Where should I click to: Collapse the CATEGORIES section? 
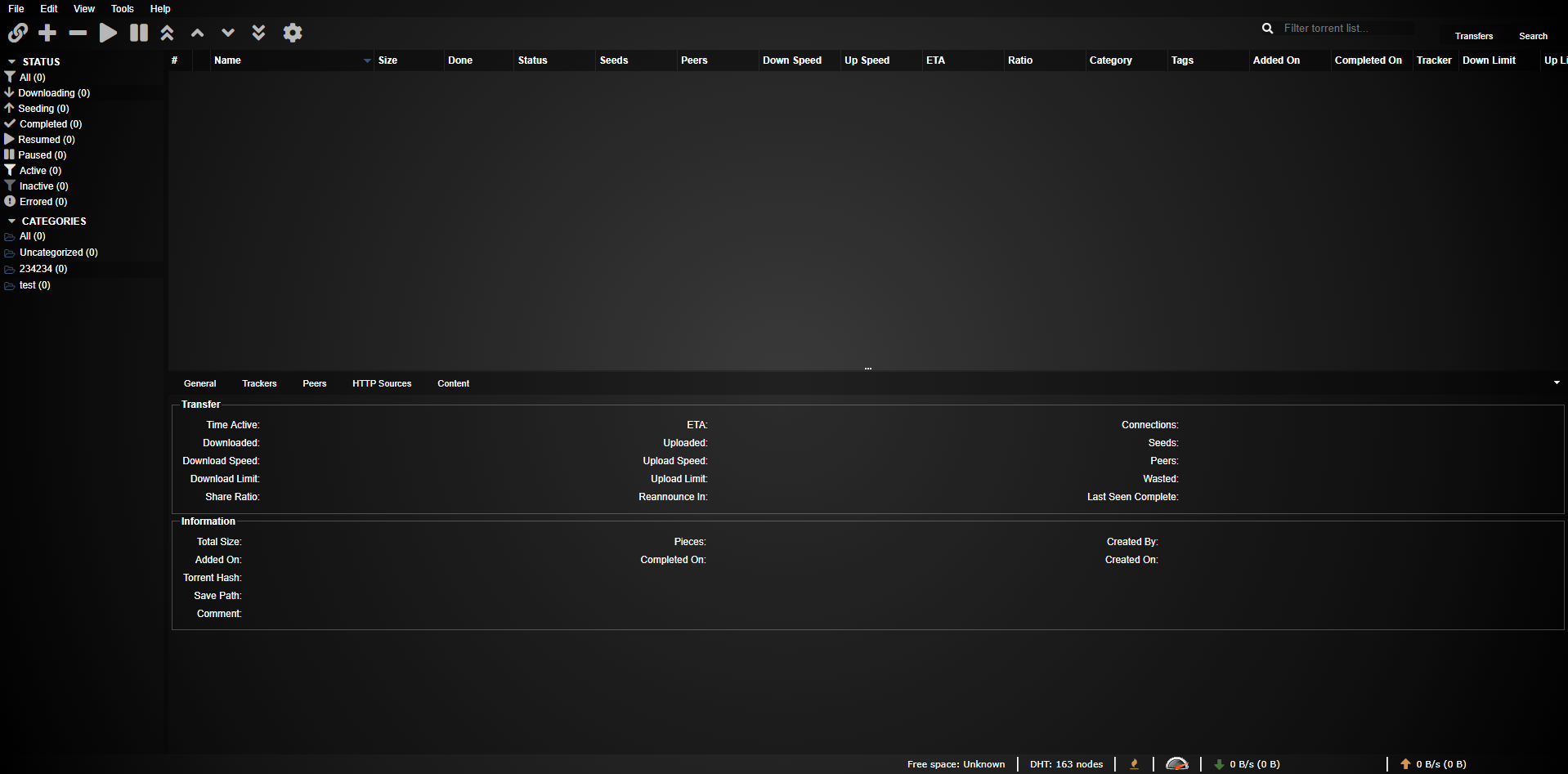click(x=12, y=221)
